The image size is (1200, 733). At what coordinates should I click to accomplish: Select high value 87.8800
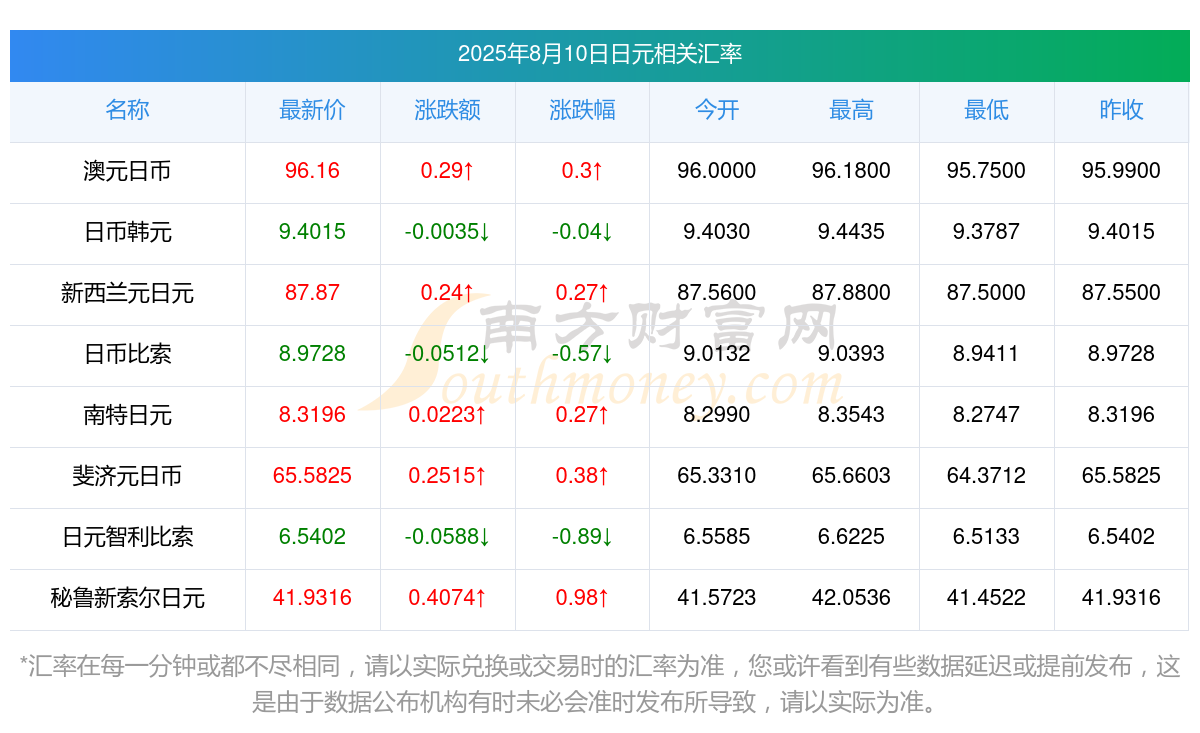851,293
